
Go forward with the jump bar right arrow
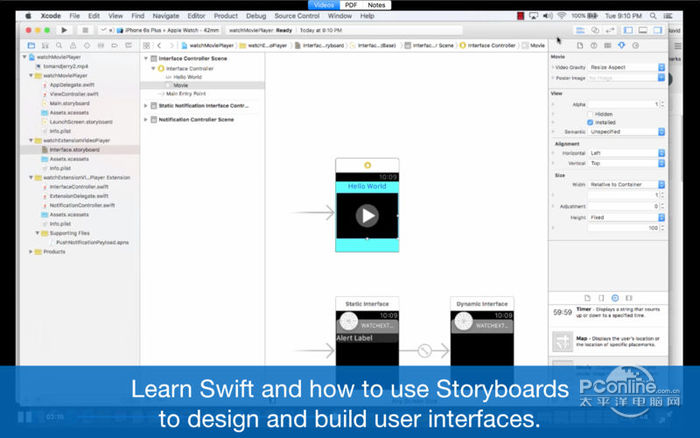click(171, 46)
